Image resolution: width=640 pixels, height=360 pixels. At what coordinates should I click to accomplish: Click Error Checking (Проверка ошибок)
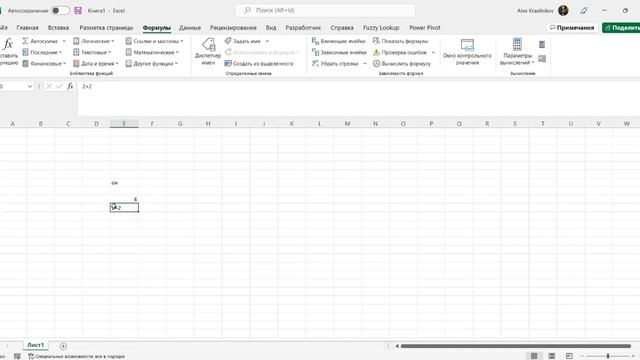tap(400, 52)
